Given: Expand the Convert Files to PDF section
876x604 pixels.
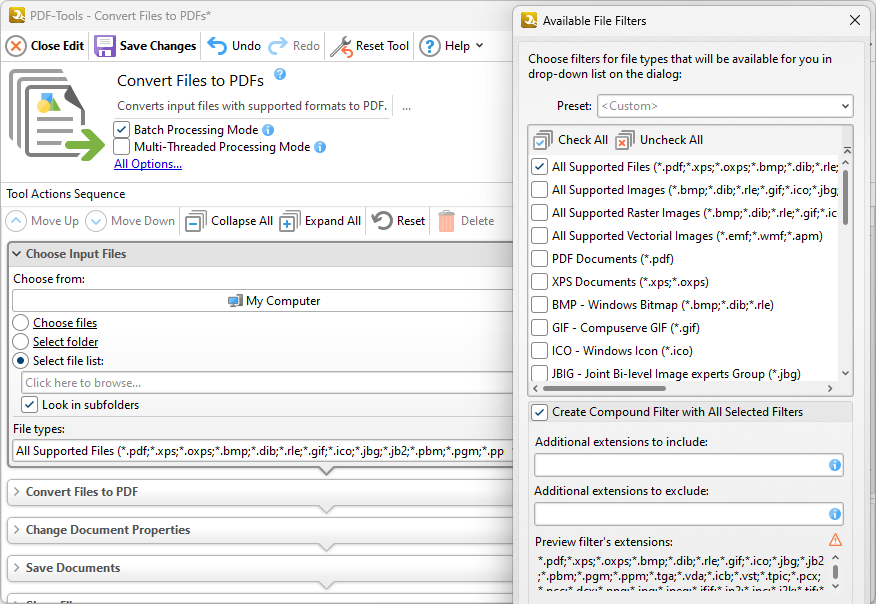Looking at the screenshot, I should pyautogui.click(x=17, y=492).
